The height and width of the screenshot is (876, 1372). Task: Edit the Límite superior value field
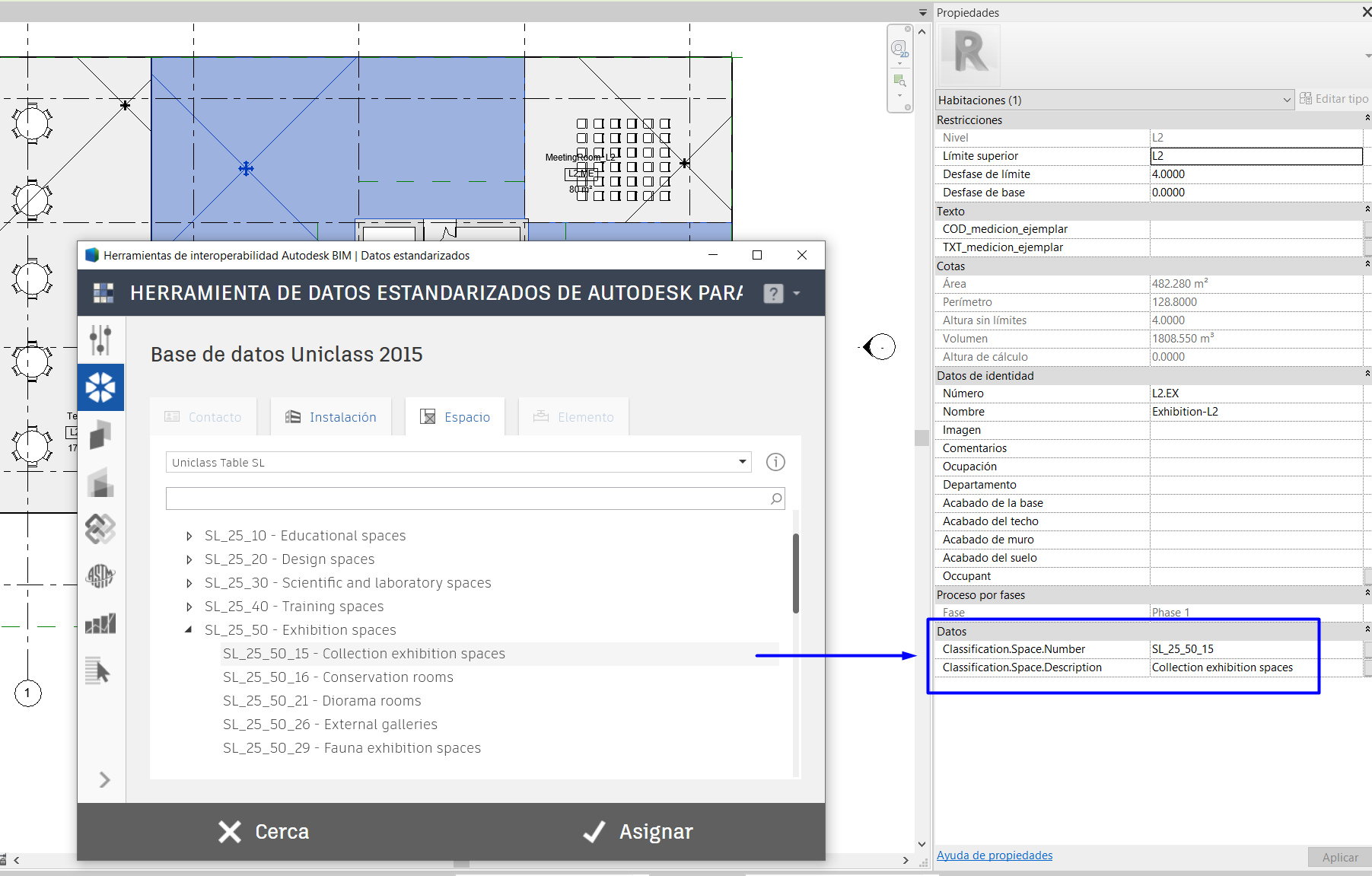[x=1256, y=156]
